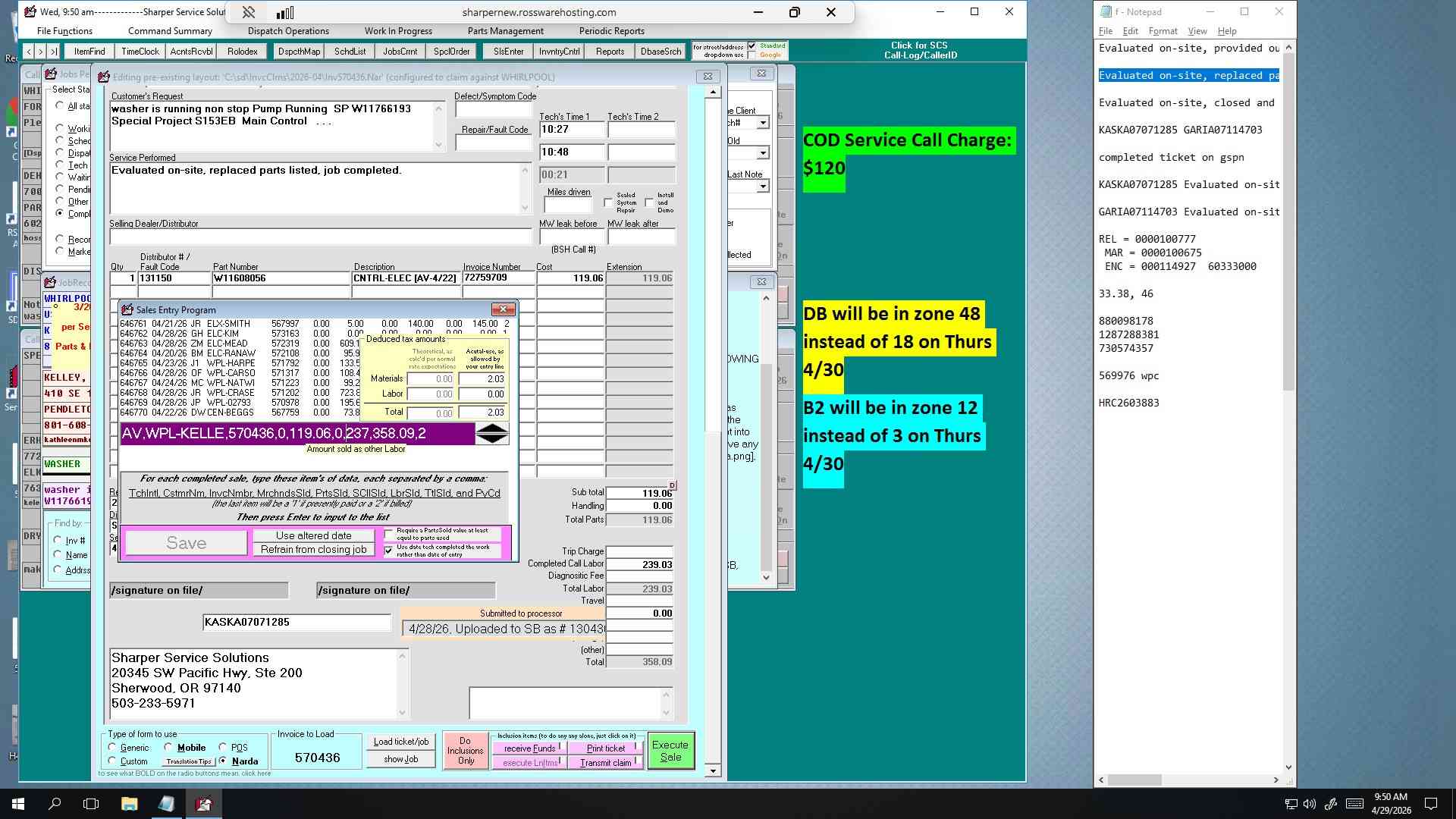This screenshot has height=819, width=1456.
Task: Enable the Google street/address dropdown checkbox
Action: [752, 55]
